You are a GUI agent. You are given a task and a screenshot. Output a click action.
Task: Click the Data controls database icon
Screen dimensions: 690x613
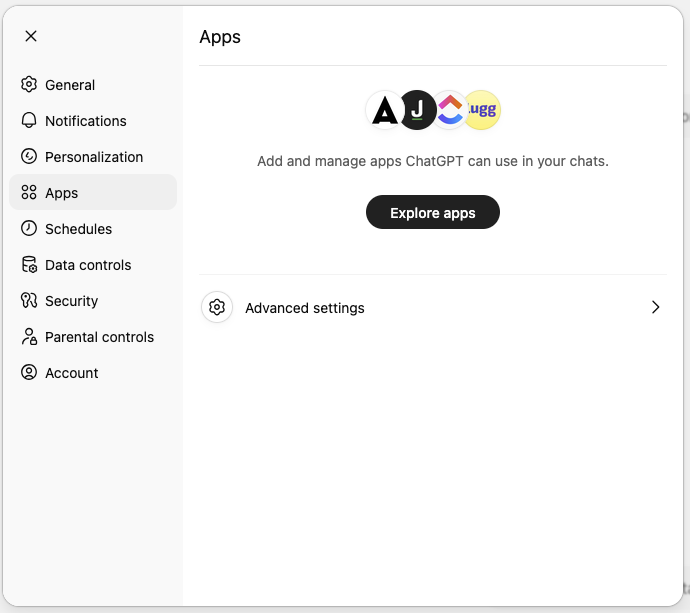tap(29, 264)
